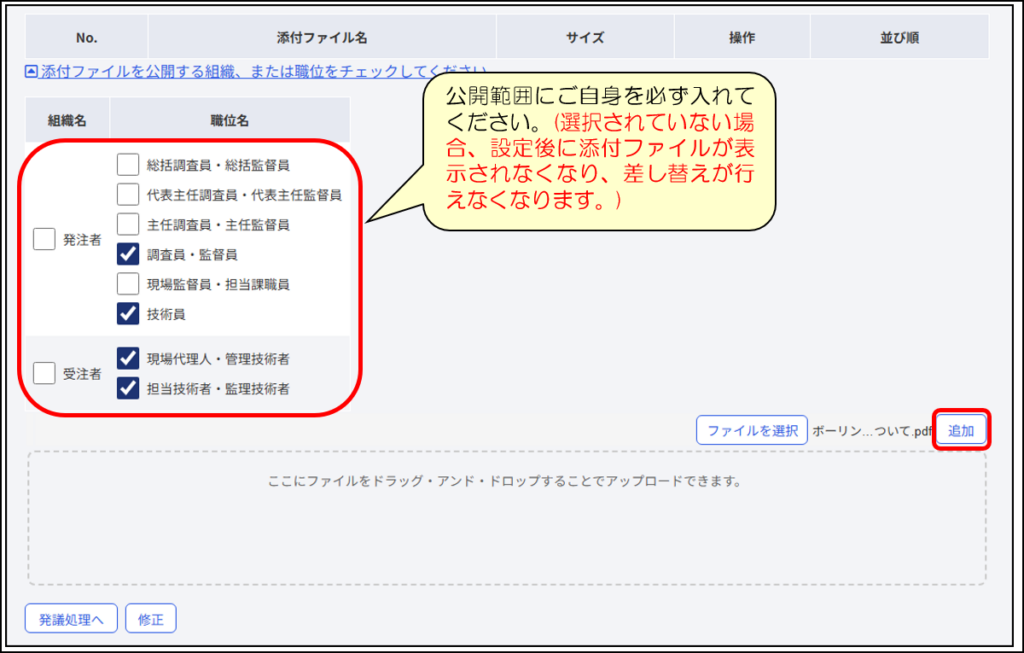Check the 現場監督員・担当課職員 checkbox
The height and width of the screenshot is (653, 1024).
click(x=128, y=284)
